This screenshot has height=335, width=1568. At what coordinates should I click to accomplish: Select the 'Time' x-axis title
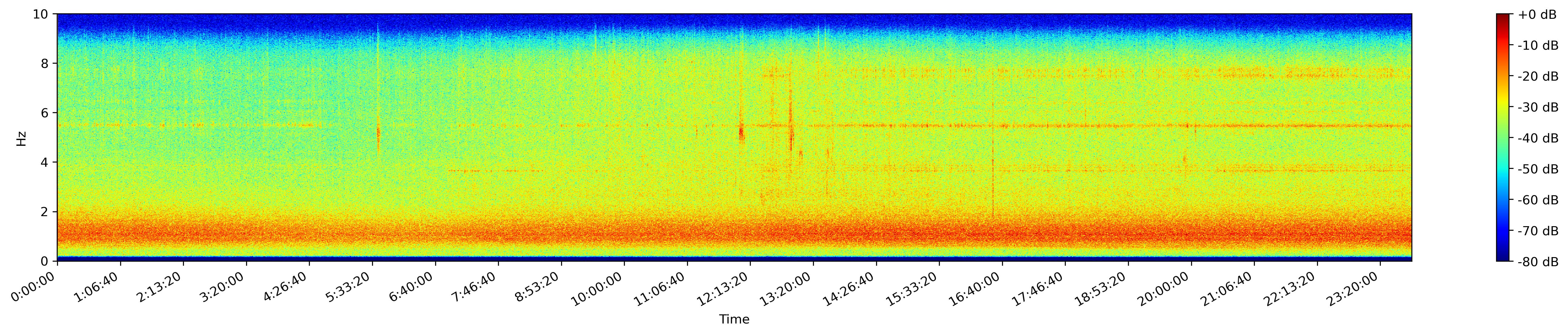pos(734,320)
